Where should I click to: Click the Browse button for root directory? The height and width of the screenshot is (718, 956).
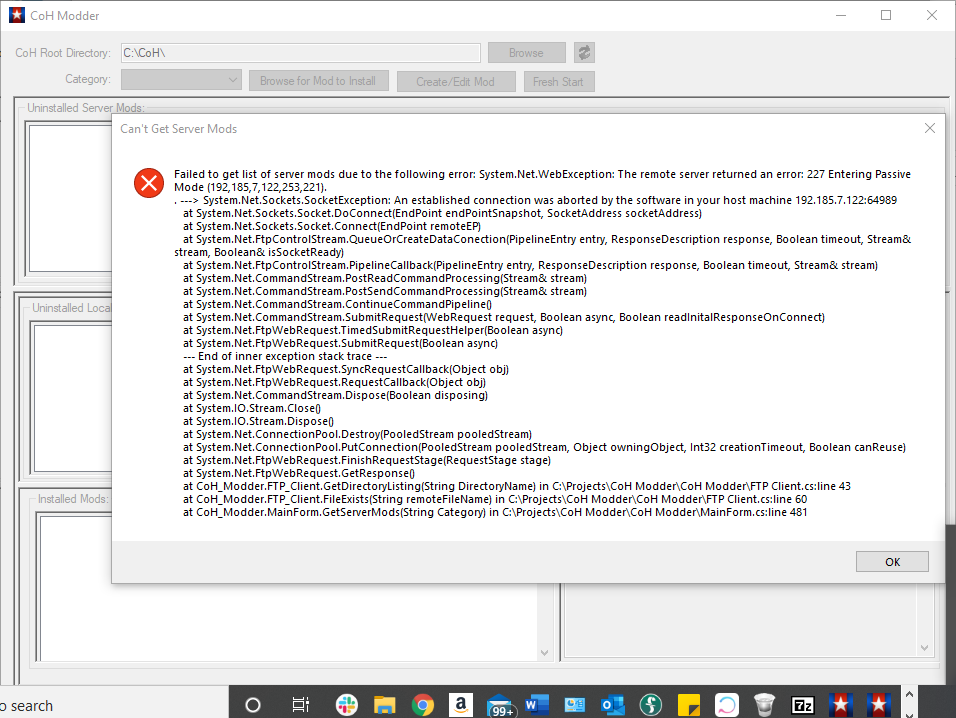pos(526,53)
